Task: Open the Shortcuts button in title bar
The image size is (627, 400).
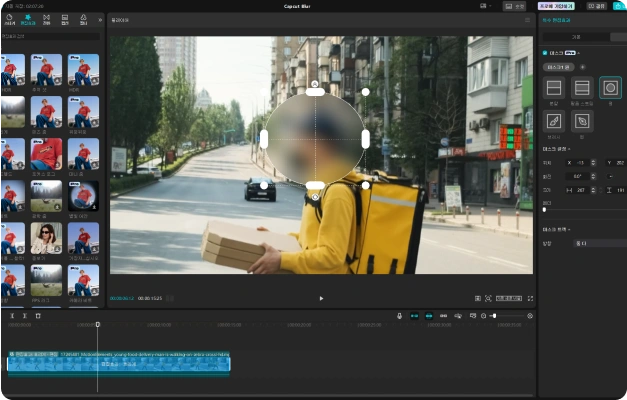Action: [514, 6]
